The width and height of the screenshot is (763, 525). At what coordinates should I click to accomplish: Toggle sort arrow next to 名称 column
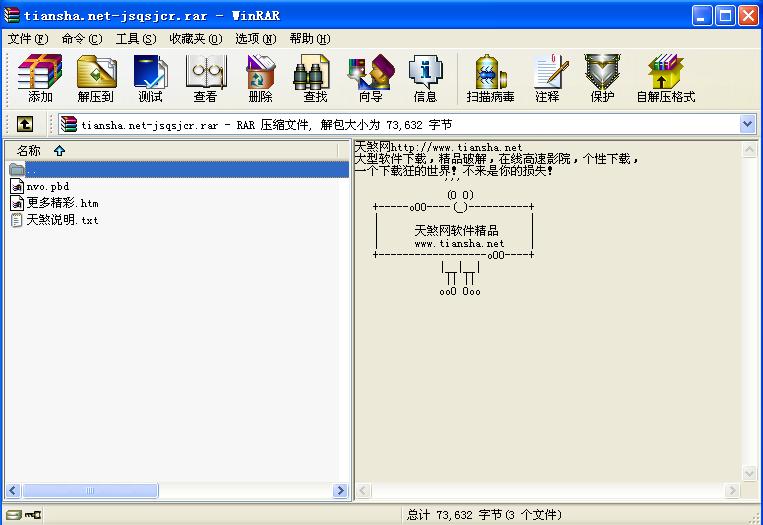click(x=59, y=150)
